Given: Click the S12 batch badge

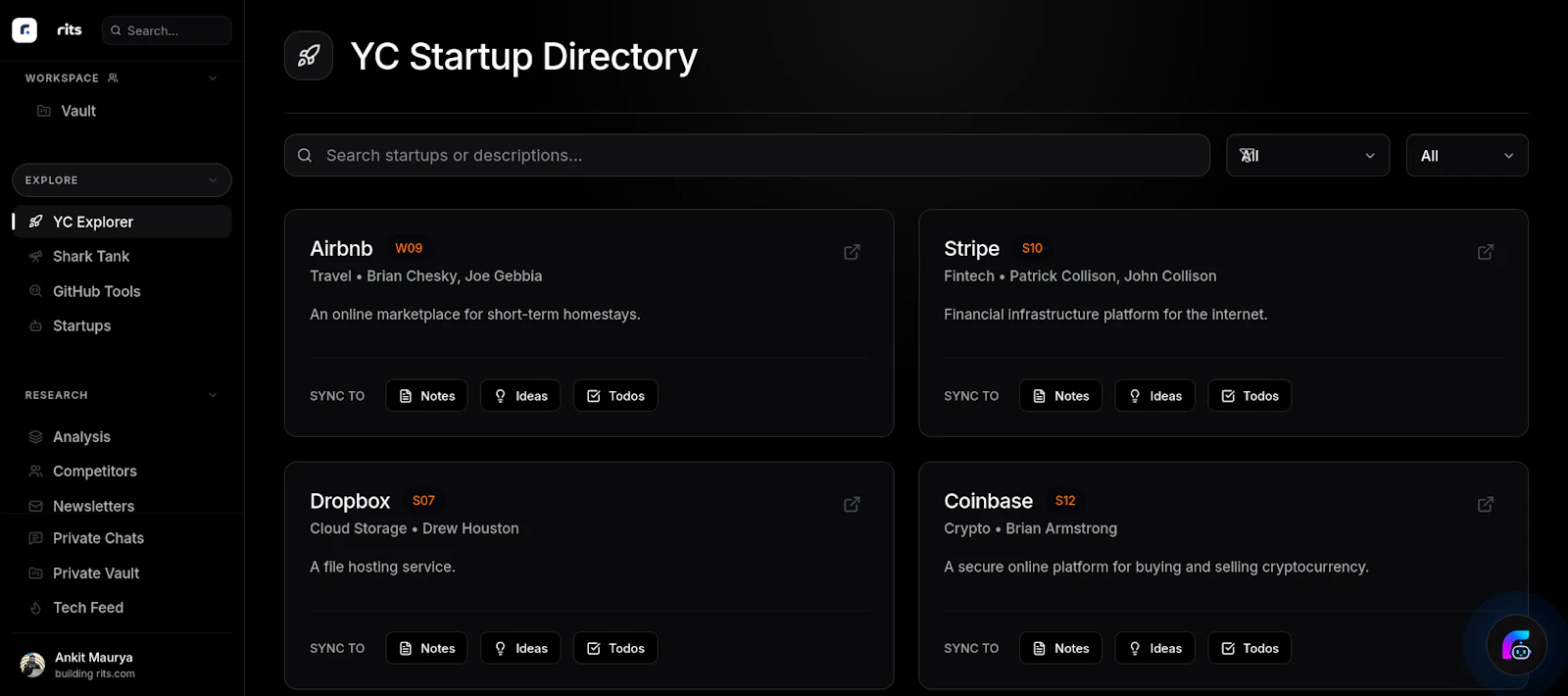Looking at the screenshot, I should [x=1065, y=500].
